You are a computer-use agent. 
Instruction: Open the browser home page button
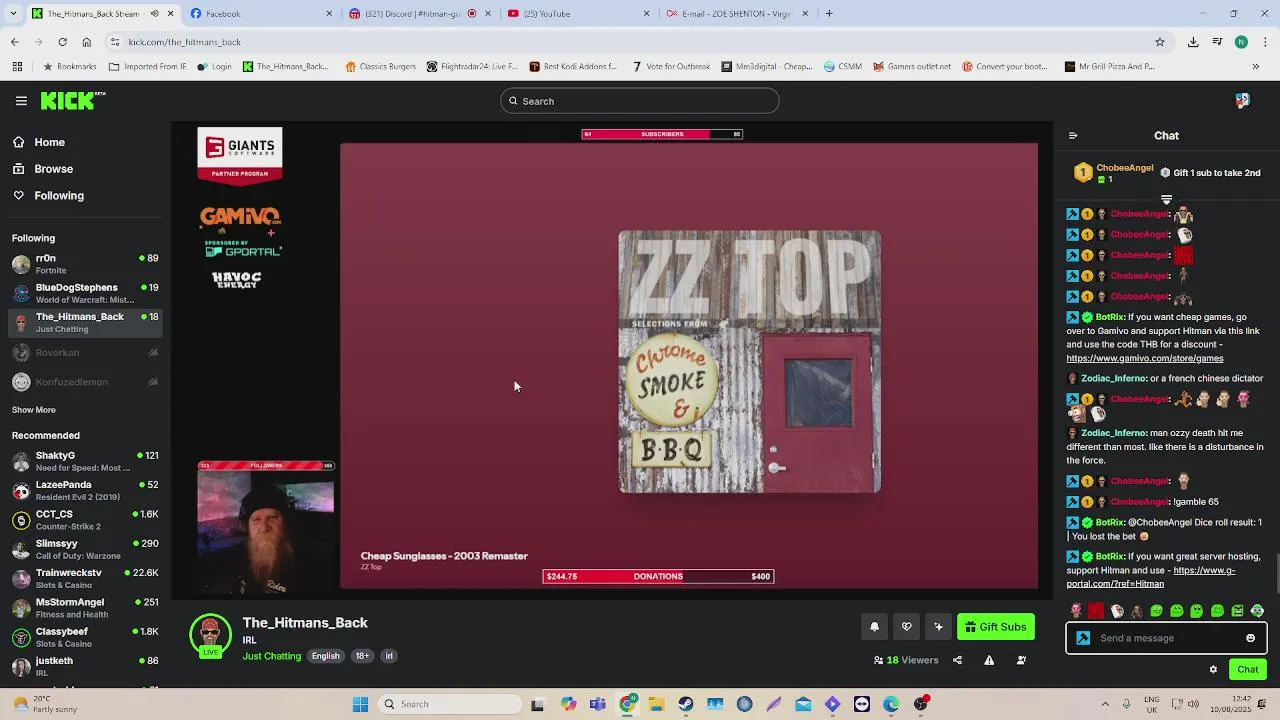87,42
